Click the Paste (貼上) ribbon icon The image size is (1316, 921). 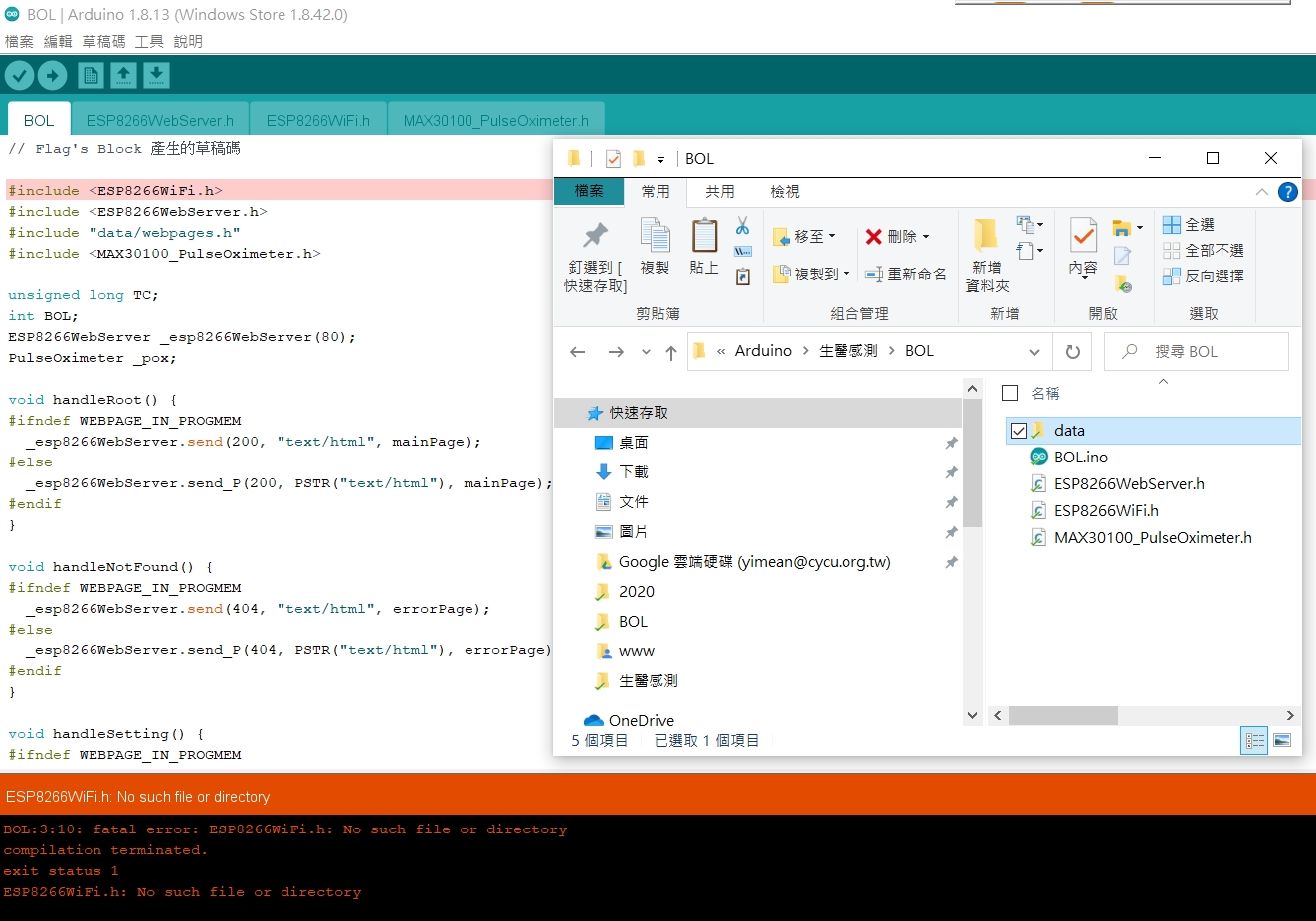[x=704, y=247]
